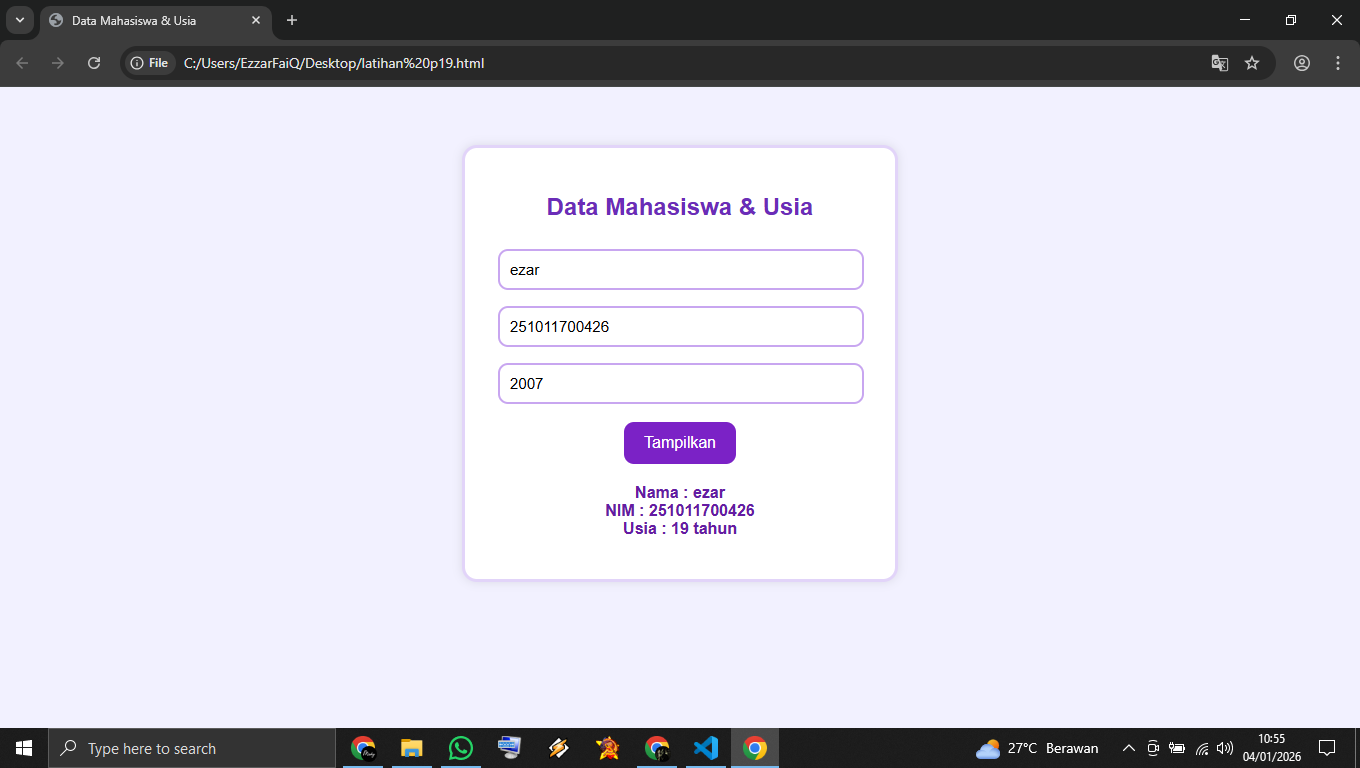This screenshot has height=768, width=1360.
Task: Open WhatsApp from the taskbar
Action: (461, 748)
